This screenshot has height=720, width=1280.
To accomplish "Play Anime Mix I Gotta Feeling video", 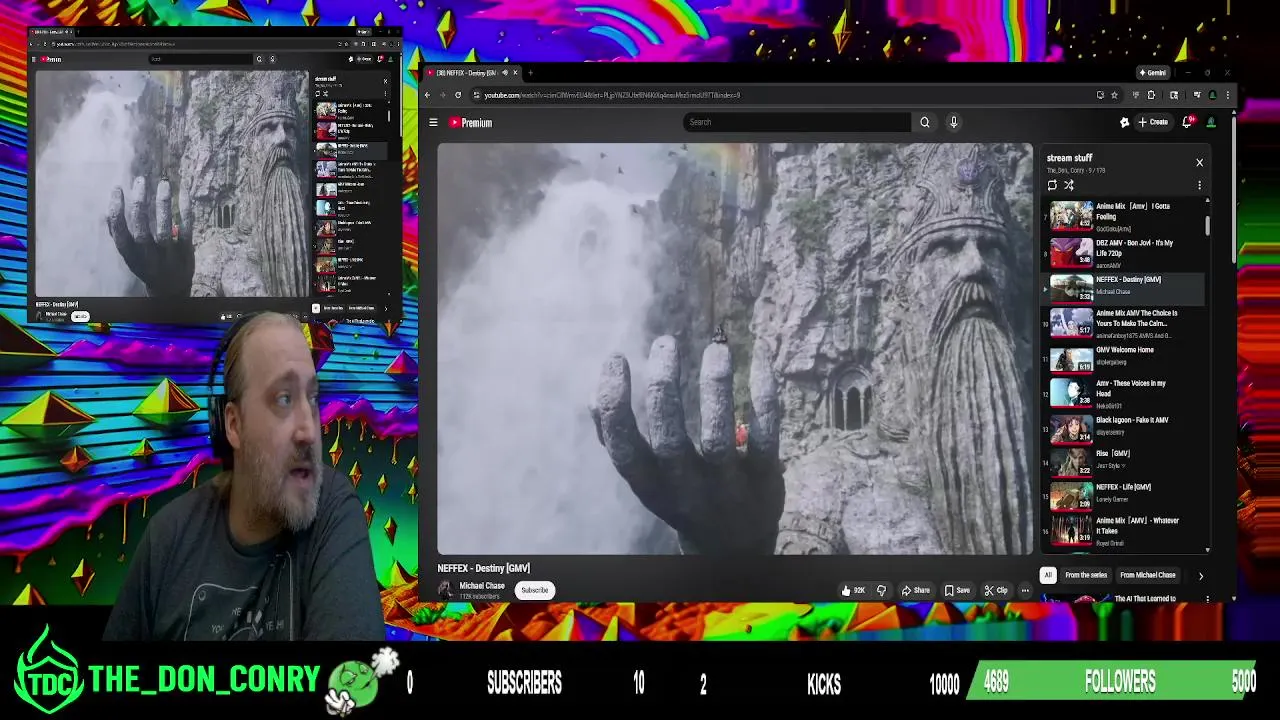I will pyautogui.click(x=1123, y=216).
